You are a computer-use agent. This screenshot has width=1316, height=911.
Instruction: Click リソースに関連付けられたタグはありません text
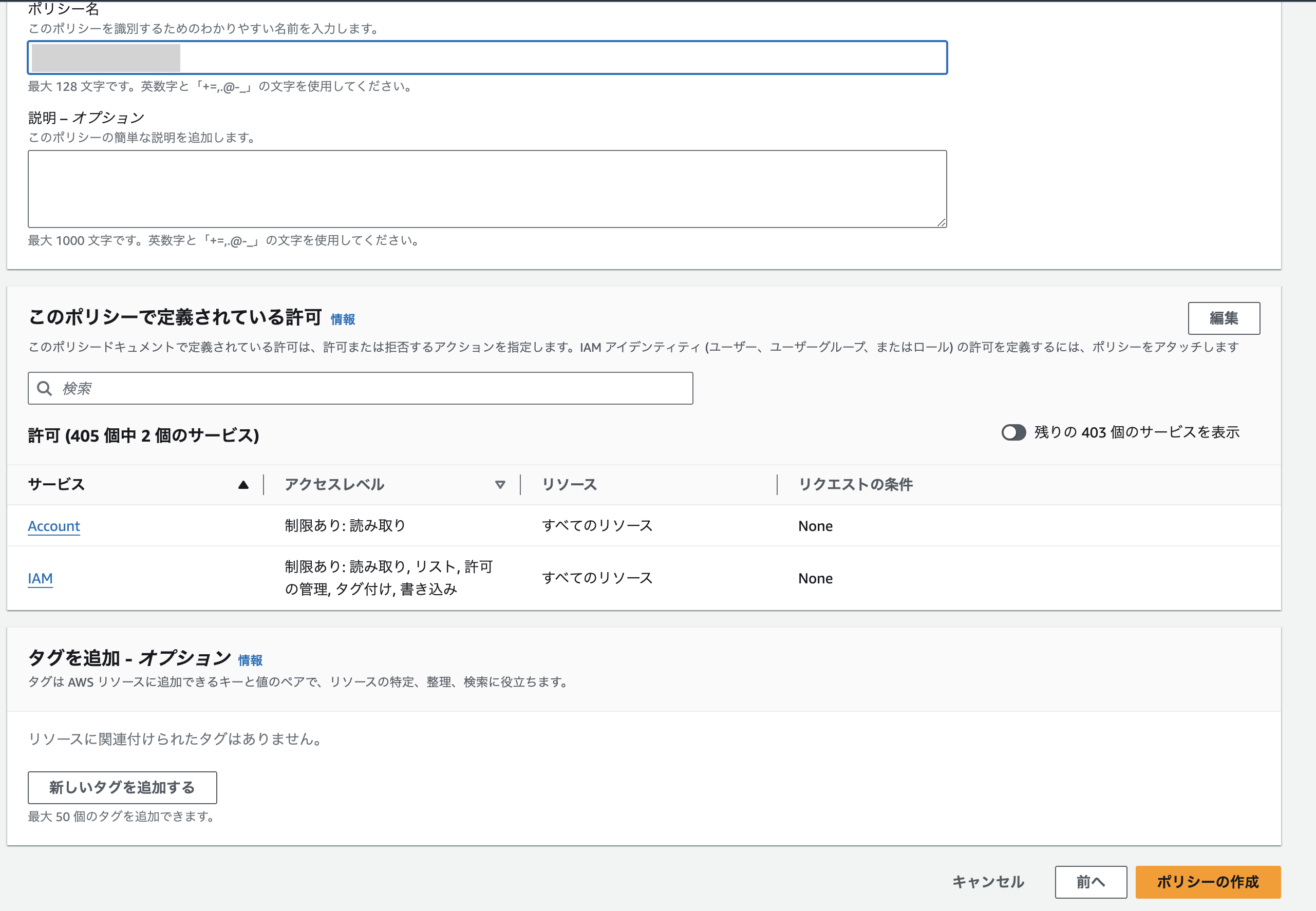point(176,740)
